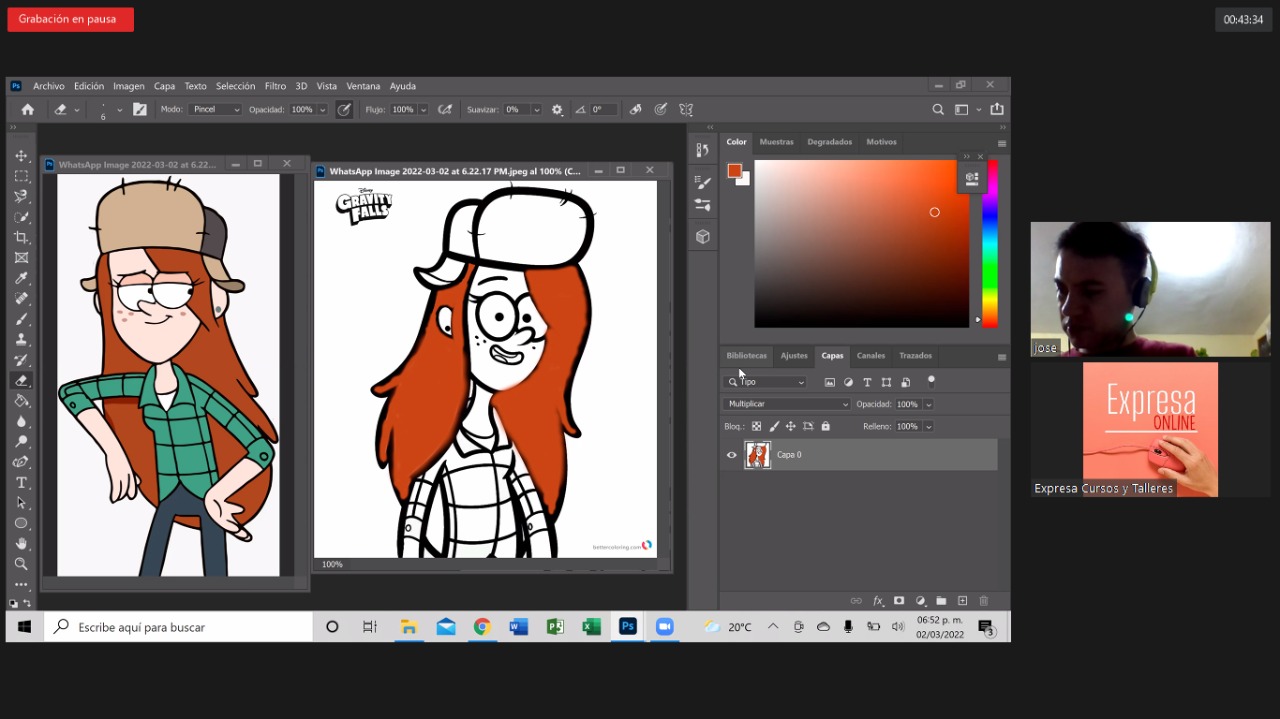Toggle lock all padlock icon
The image size is (1280, 719).
point(825,426)
